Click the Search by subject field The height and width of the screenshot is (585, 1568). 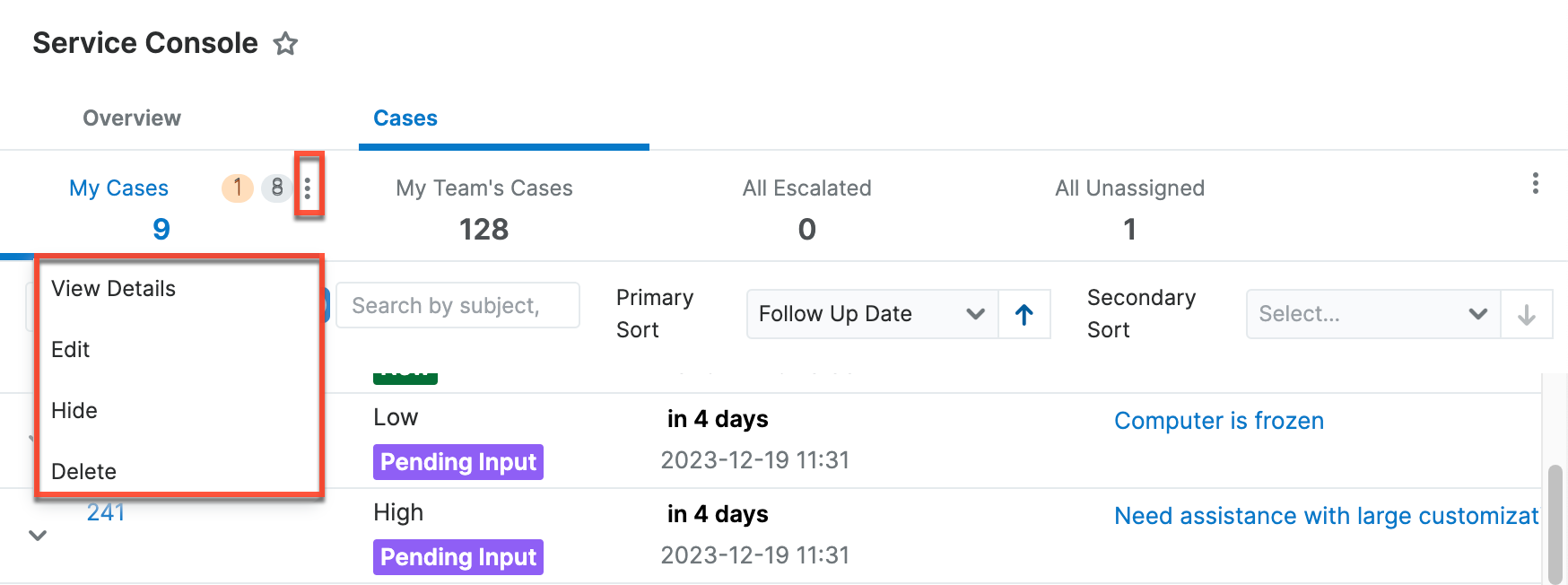coord(457,306)
